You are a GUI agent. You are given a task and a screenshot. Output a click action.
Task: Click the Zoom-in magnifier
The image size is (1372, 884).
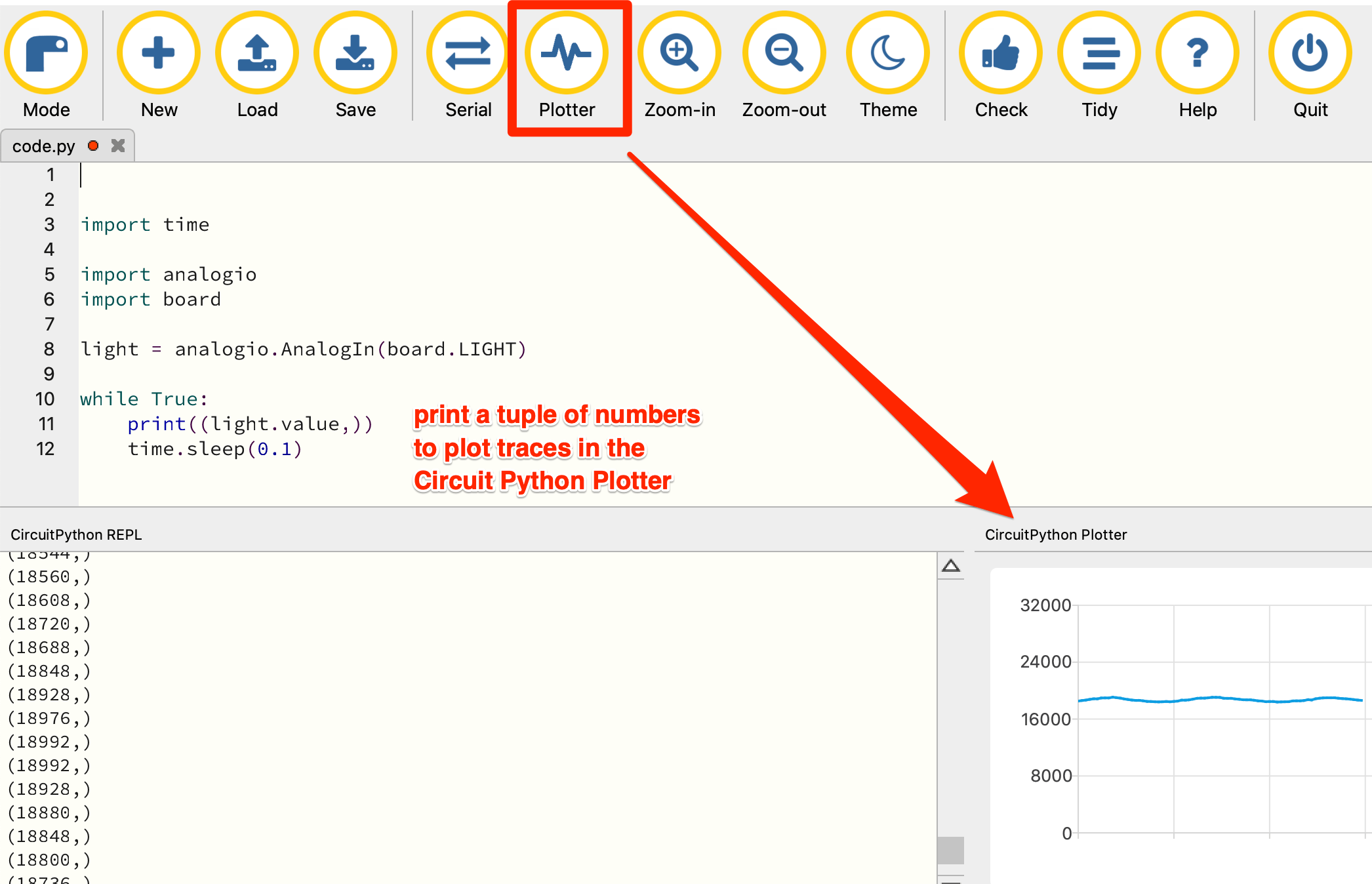679,54
